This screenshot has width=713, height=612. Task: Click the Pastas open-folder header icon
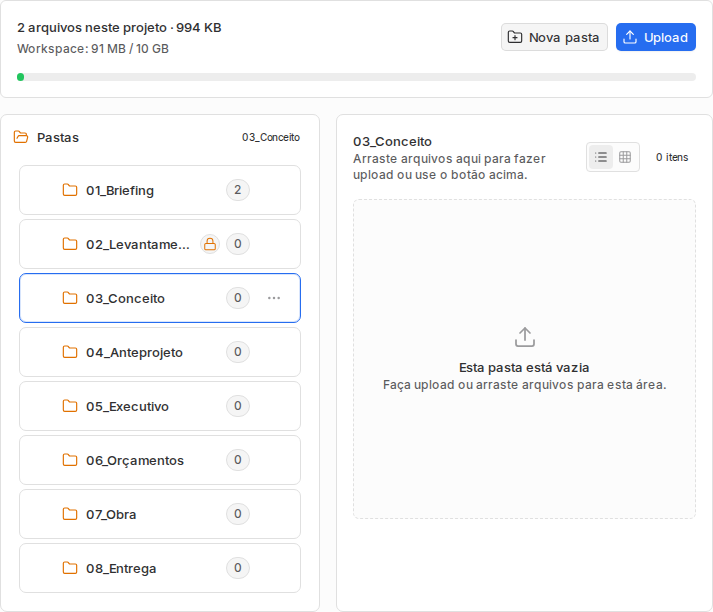21,137
